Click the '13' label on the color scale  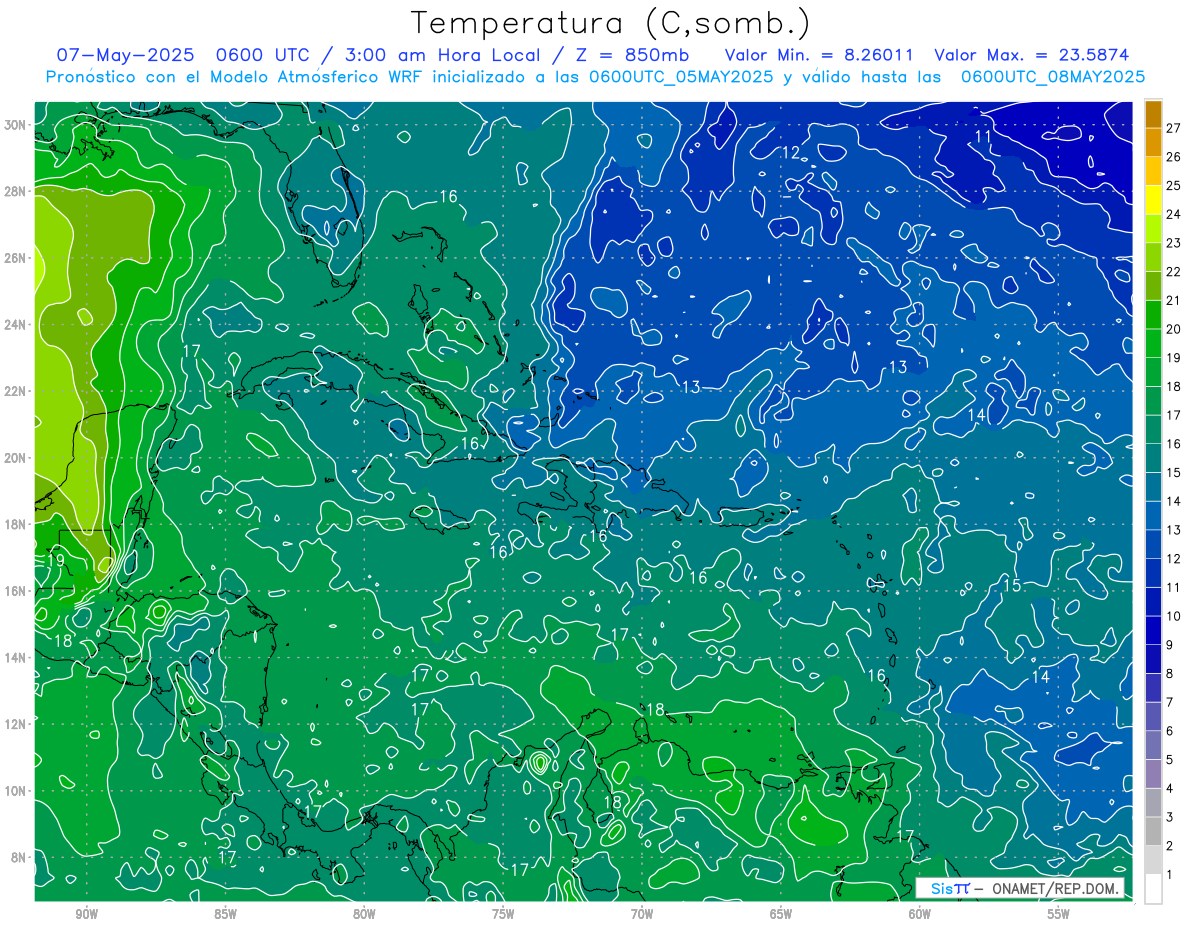coord(1174,530)
